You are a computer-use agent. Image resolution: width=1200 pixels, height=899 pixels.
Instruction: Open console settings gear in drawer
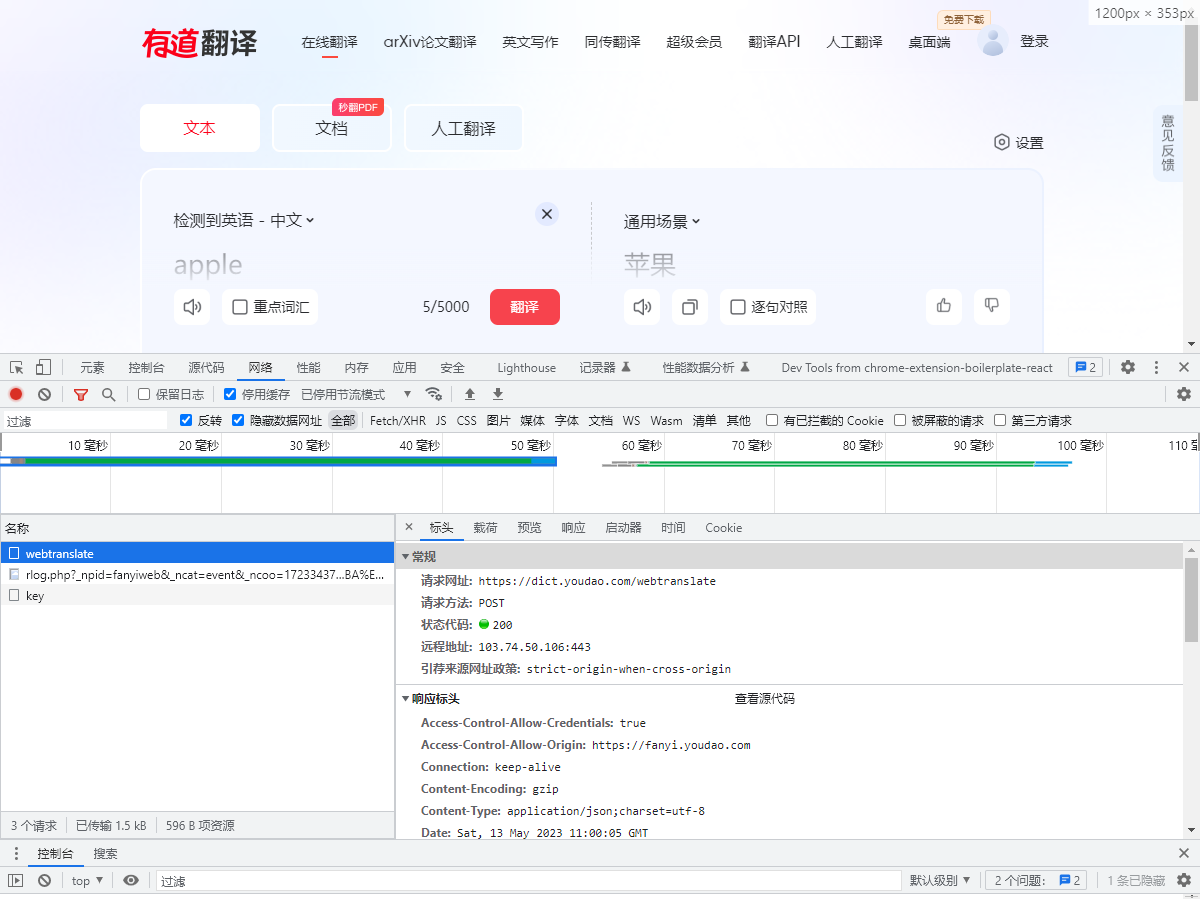point(1184,881)
